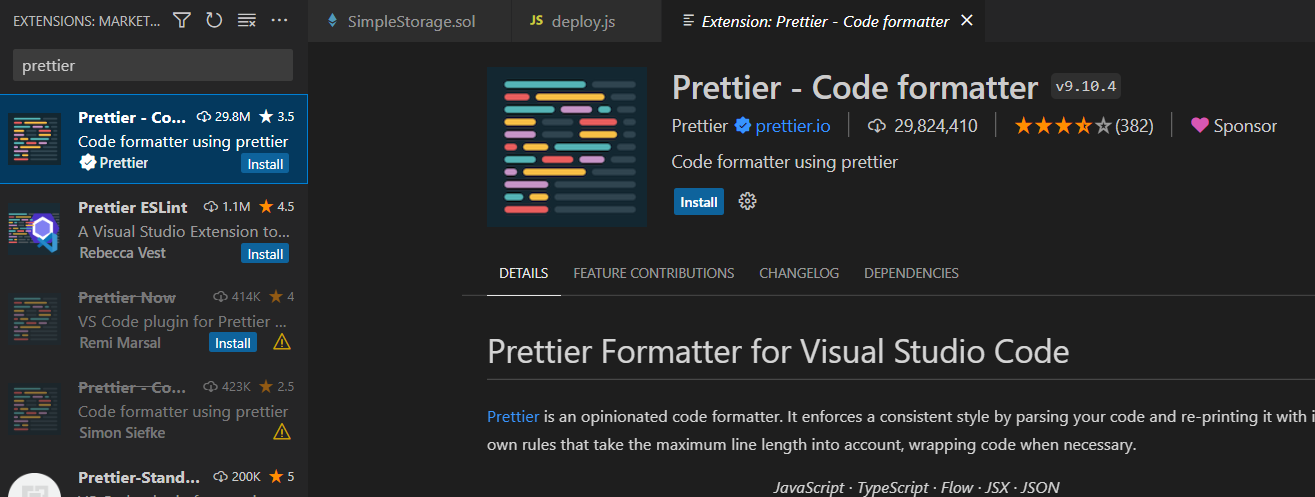This screenshot has width=1315, height=497.
Task: Refresh the extensions marketplace list
Action: click(x=213, y=20)
